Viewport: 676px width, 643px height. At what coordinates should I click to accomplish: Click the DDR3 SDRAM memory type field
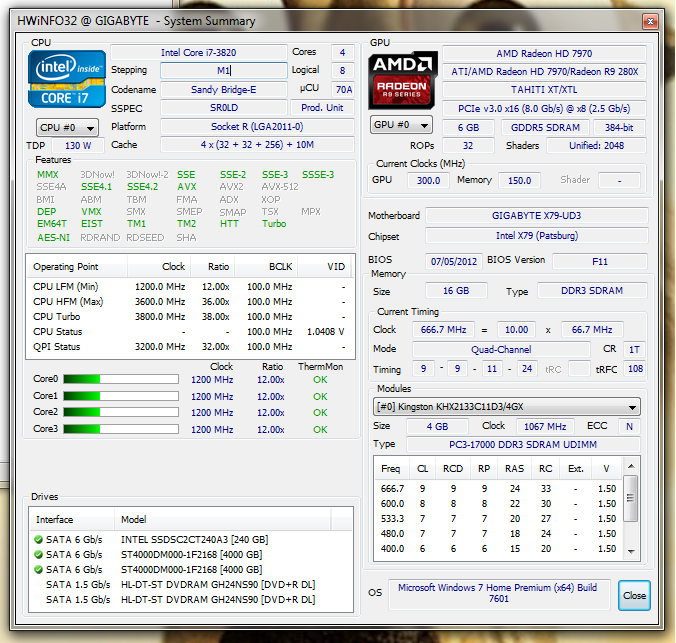click(x=592, y=291)
